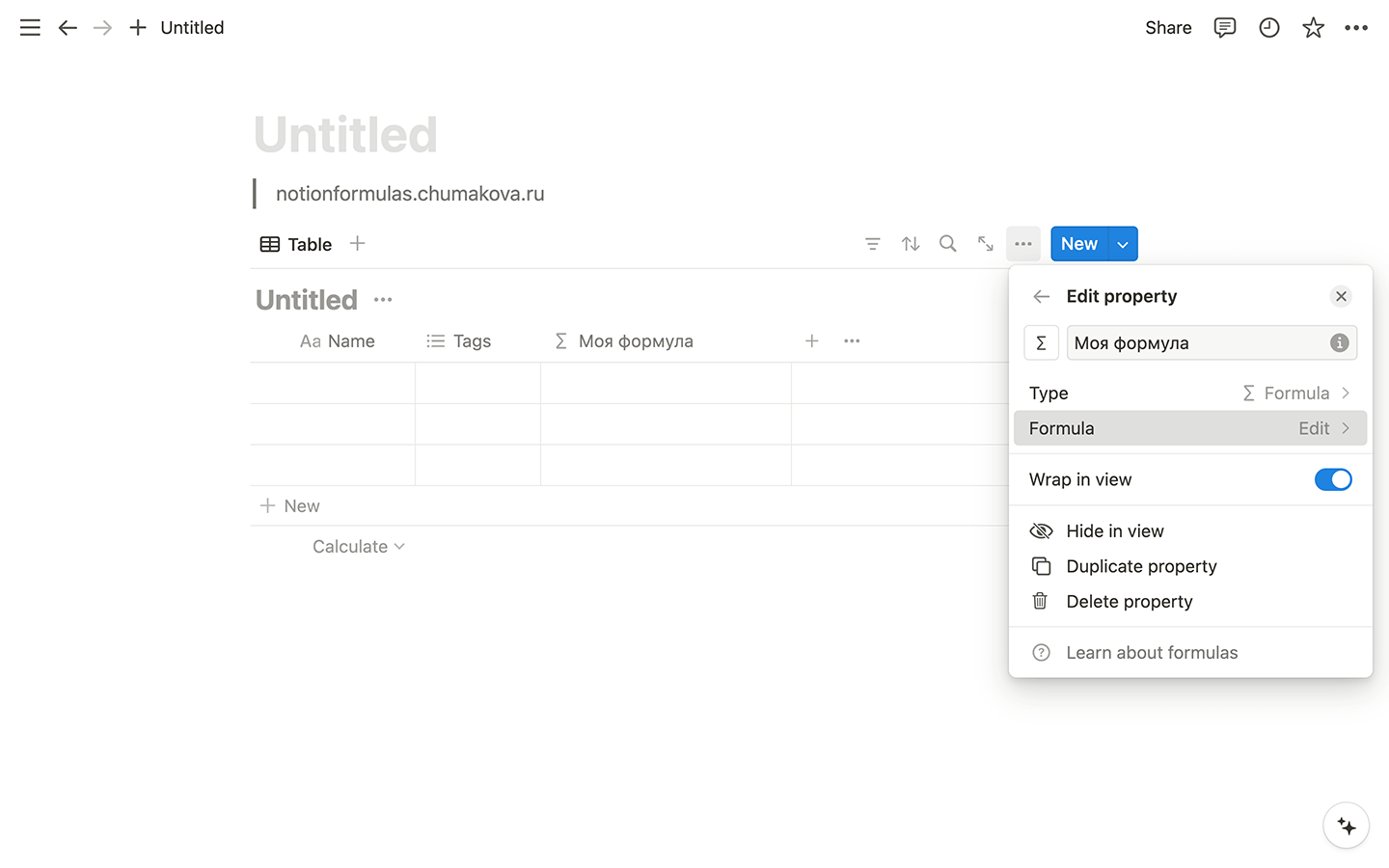Toggle Wrap in view switch
Viewport: 1389px width, 868px height.
[1333, 479]
